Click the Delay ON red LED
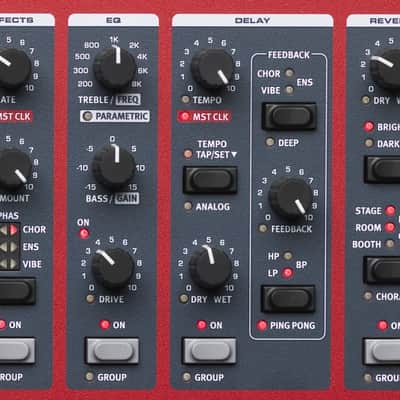Screen dimensions: 400x400 tap(201, 325)
